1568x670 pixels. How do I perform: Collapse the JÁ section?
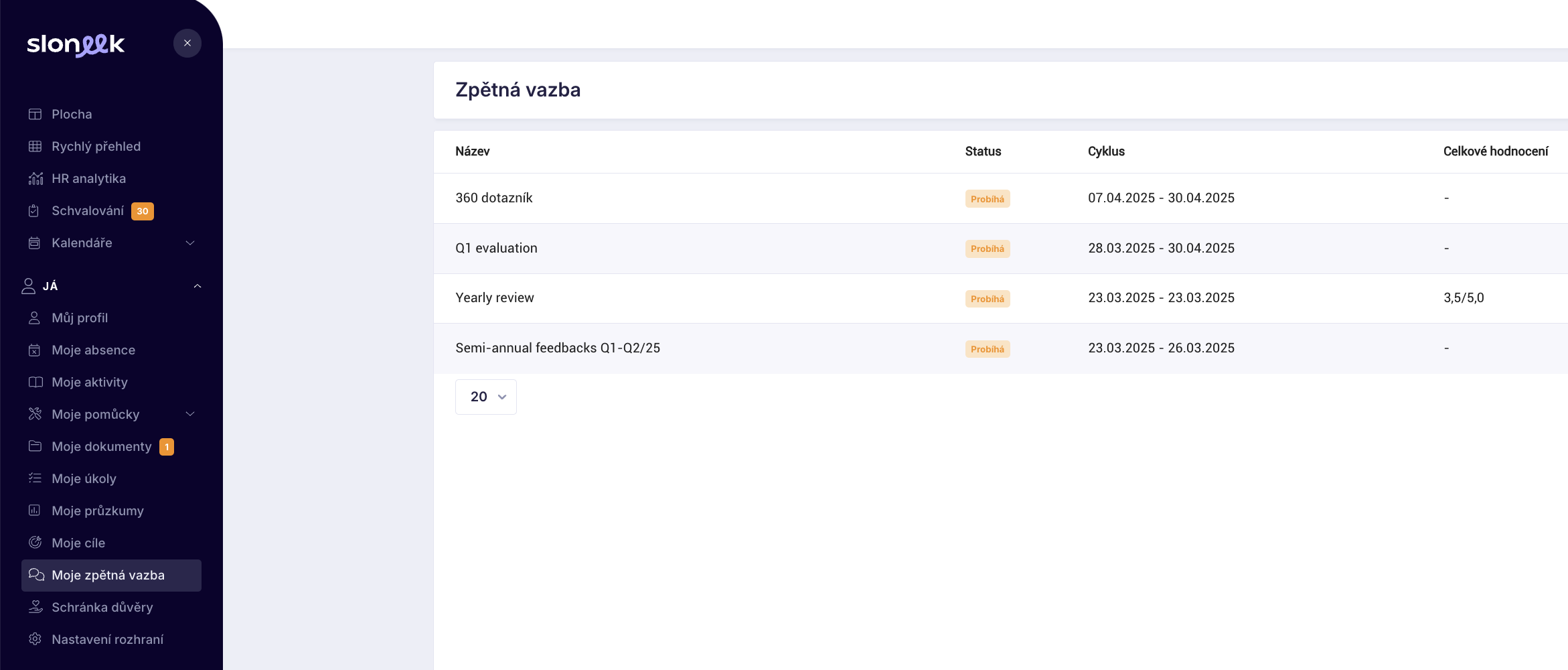pos(198,286)
